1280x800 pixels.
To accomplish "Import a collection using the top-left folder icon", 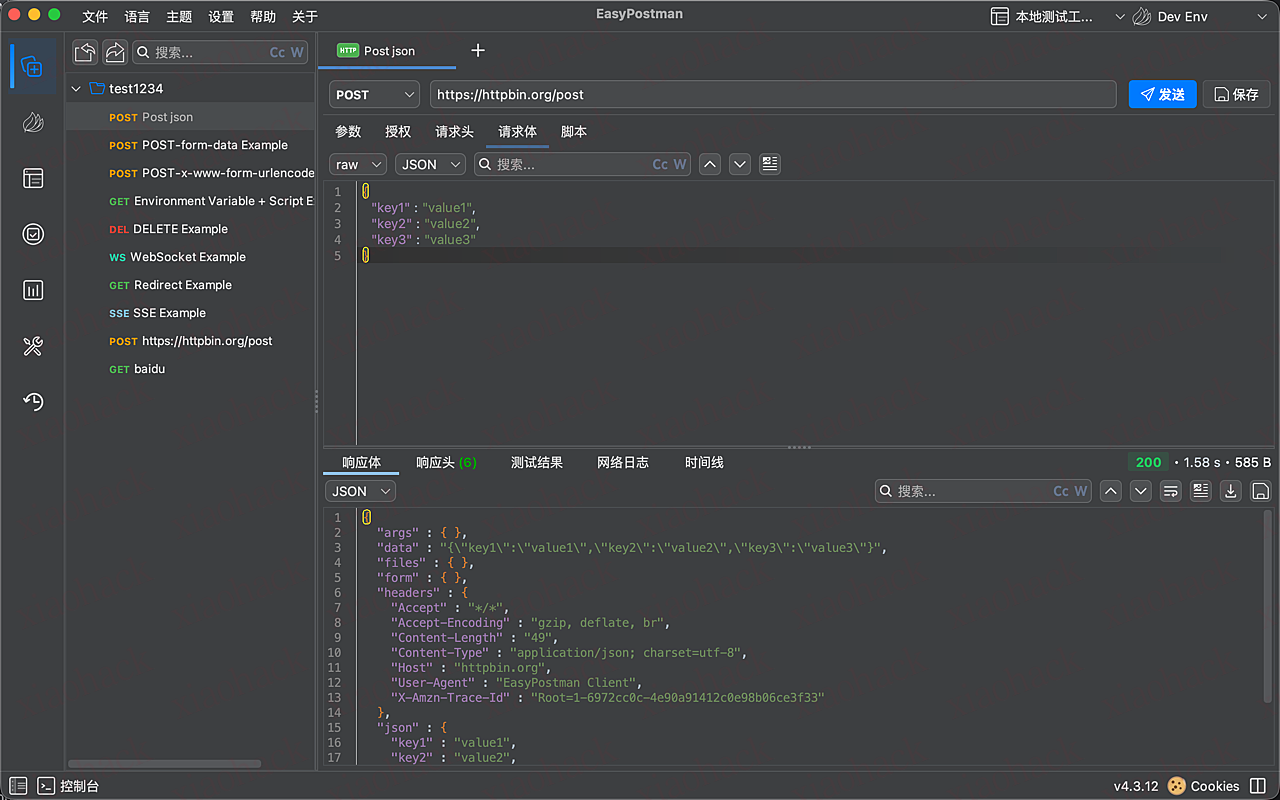I will tap(85, 50).
